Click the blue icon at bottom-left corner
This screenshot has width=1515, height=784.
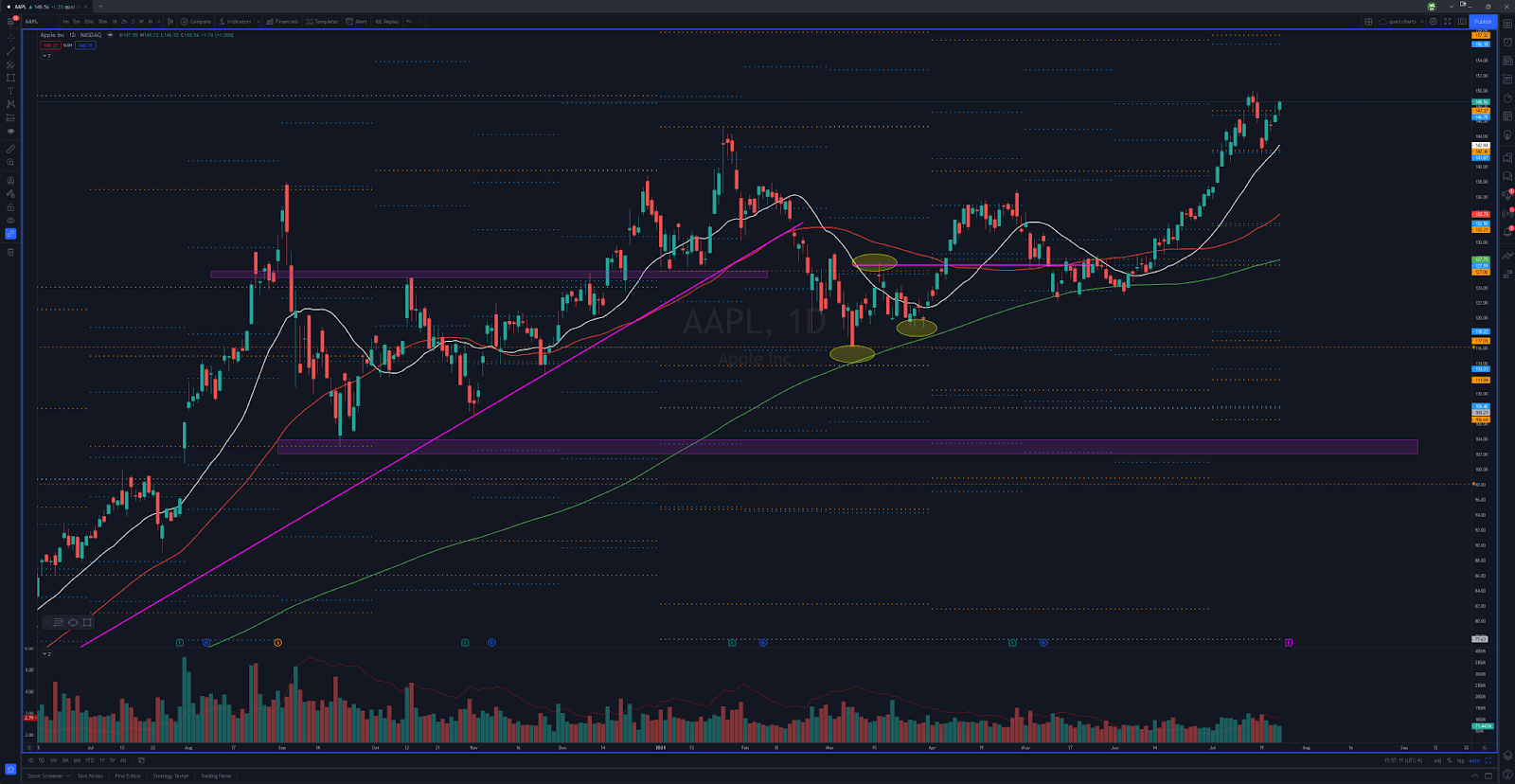tap(10, 769)
